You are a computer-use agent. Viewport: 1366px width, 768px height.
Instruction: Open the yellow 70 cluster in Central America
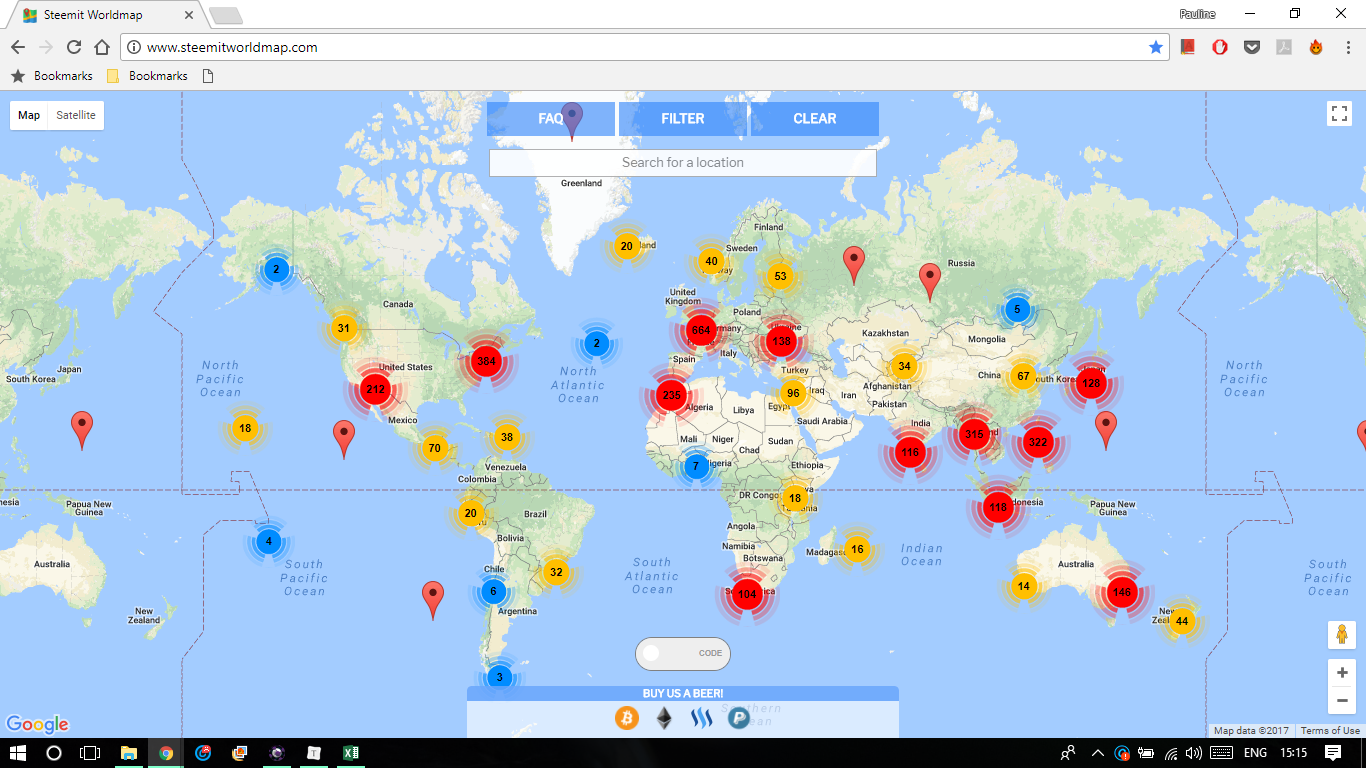click(x=434, y=448)
